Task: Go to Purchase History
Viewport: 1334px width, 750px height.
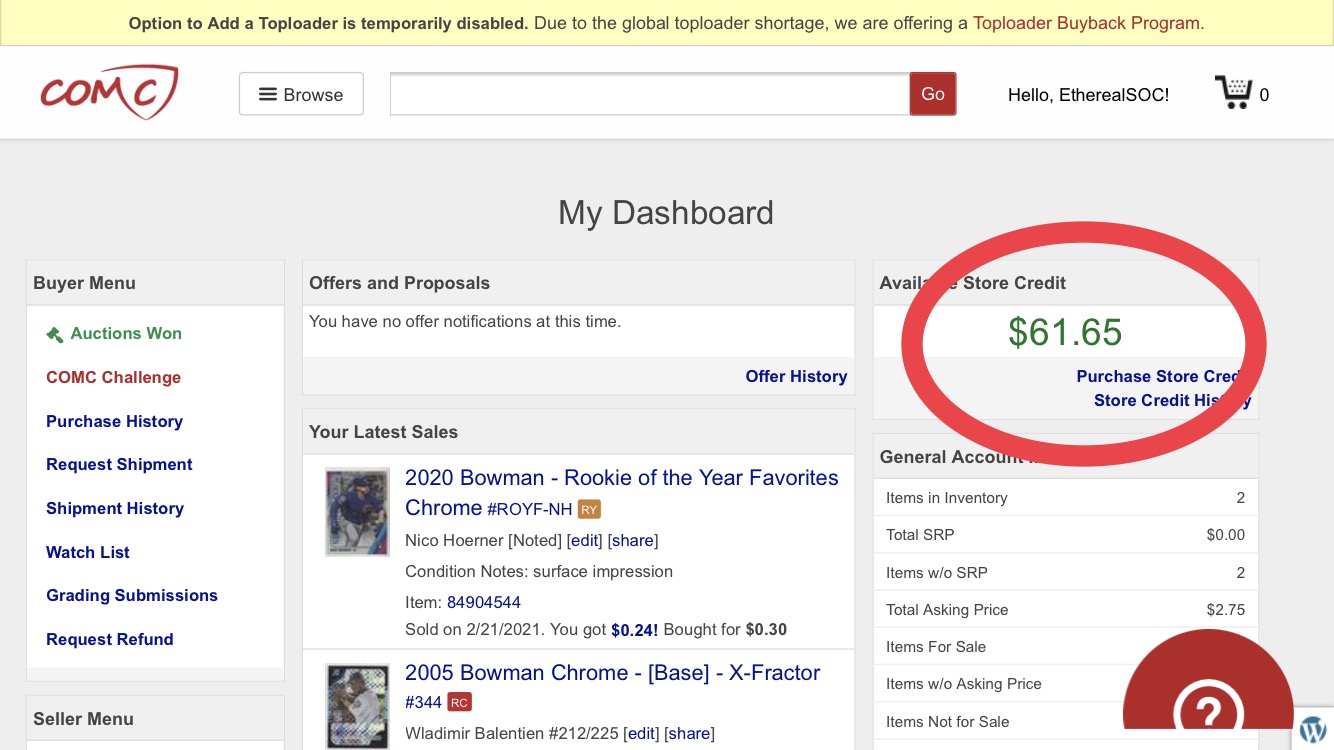Action: (x=115, y=421)
